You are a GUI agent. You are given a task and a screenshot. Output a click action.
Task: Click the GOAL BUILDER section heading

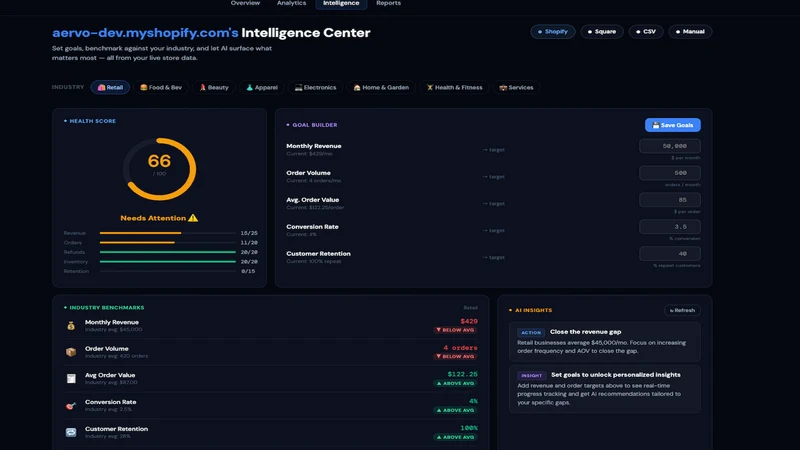pyautogui.click(x=314, y=125)
